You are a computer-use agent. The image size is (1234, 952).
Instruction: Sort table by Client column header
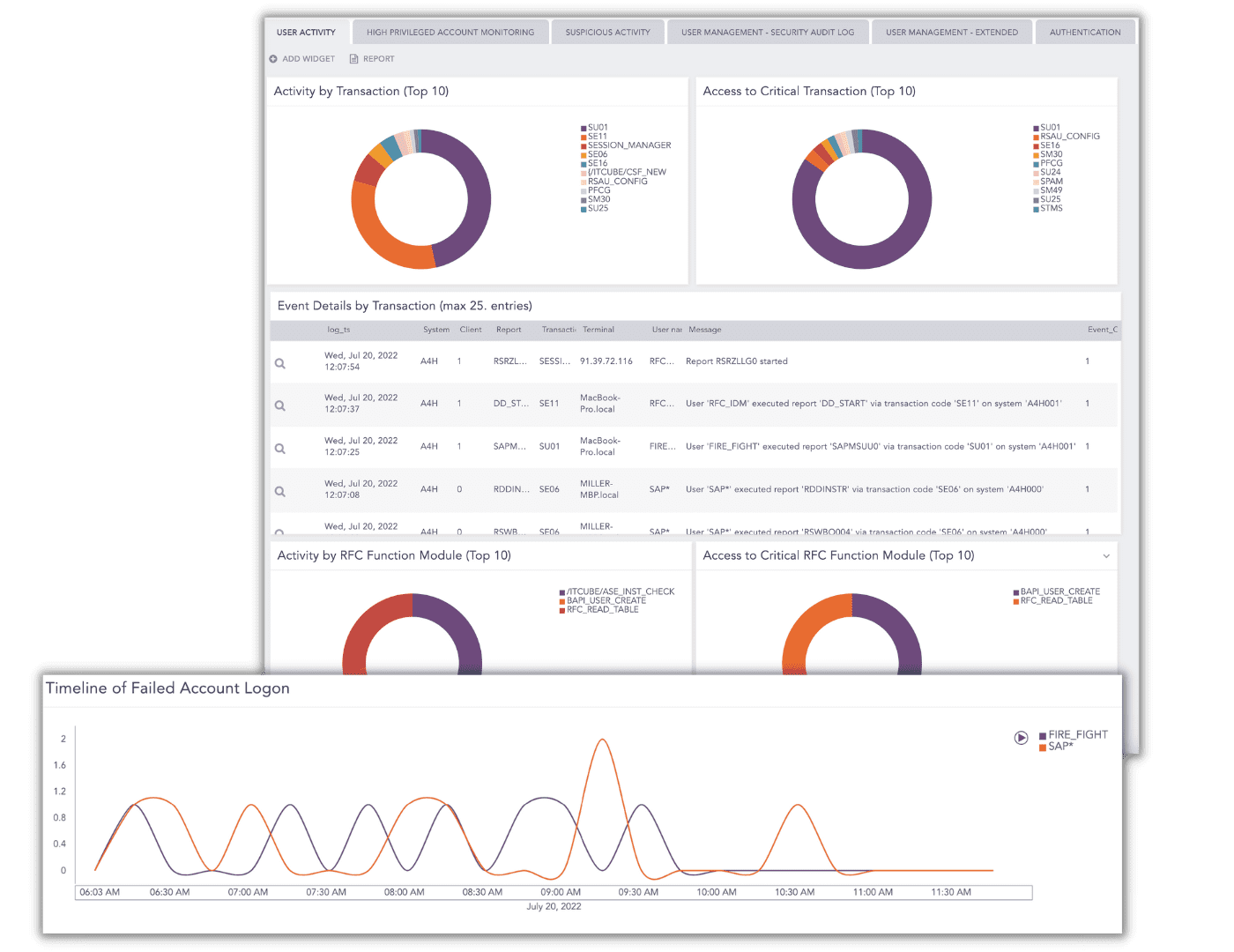[471, 330]
